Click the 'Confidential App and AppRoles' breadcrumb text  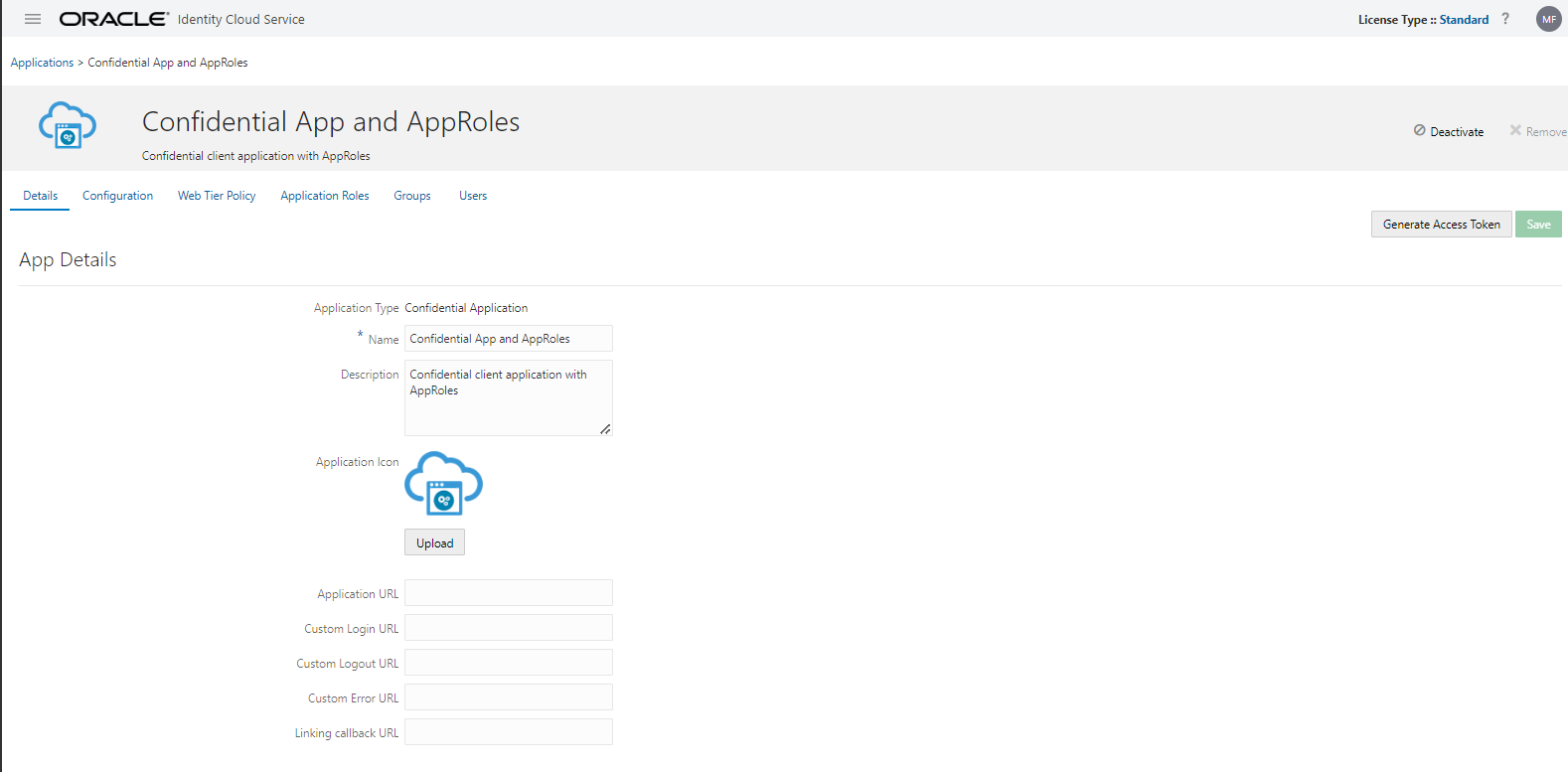coord(168,63)
